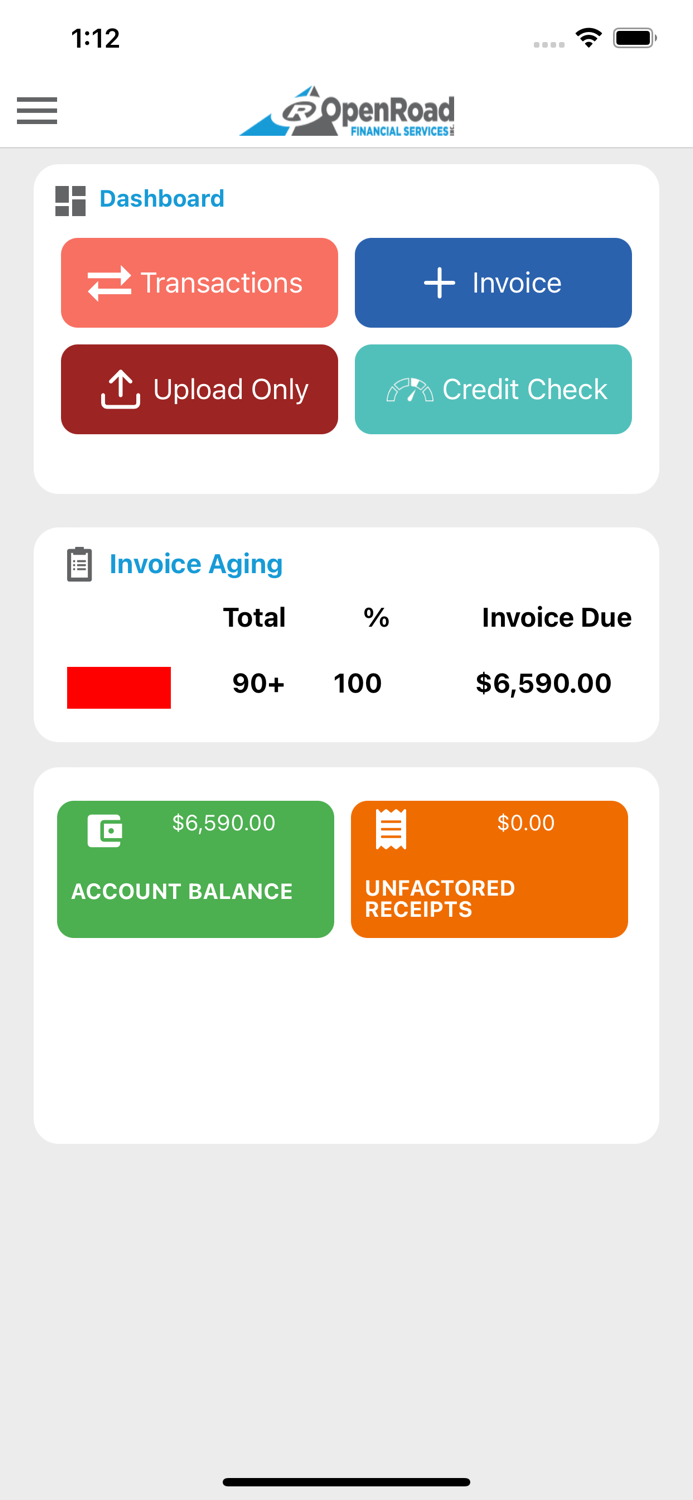Tap the 90+ row Invoice Due amount

coord(544,684)
